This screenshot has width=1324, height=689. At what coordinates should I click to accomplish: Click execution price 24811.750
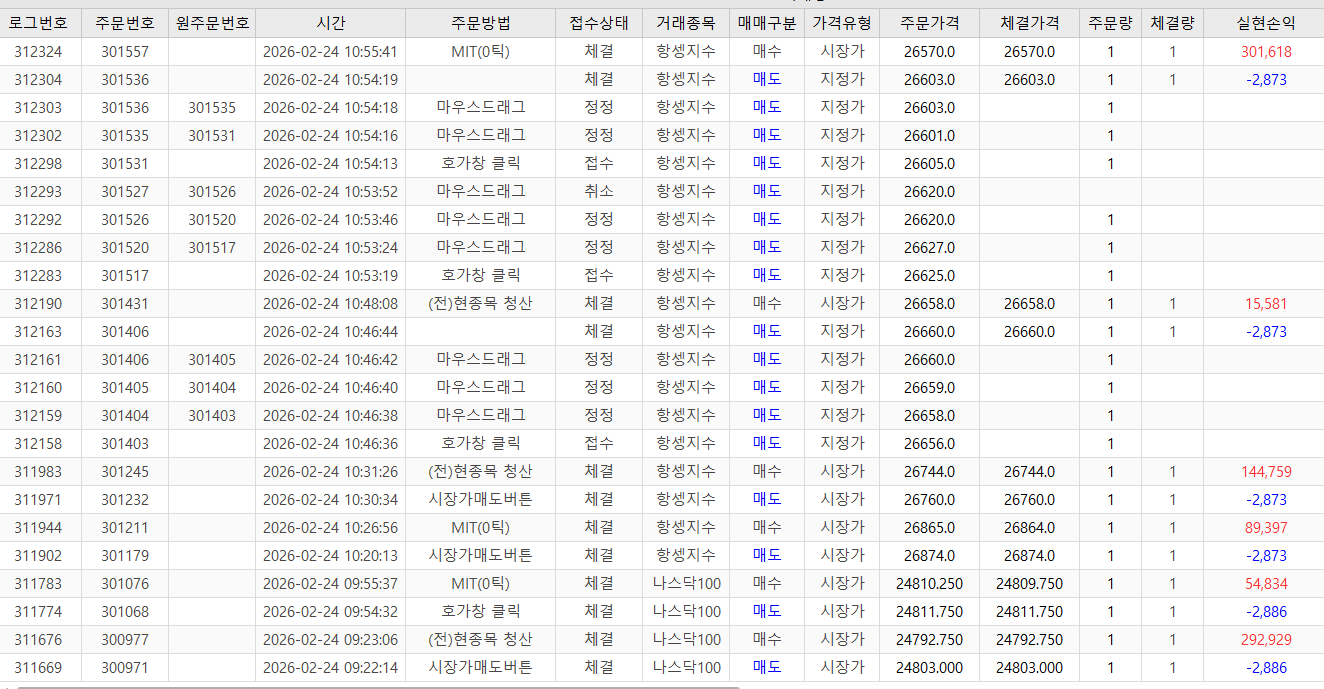click(x=1029, y=612)
